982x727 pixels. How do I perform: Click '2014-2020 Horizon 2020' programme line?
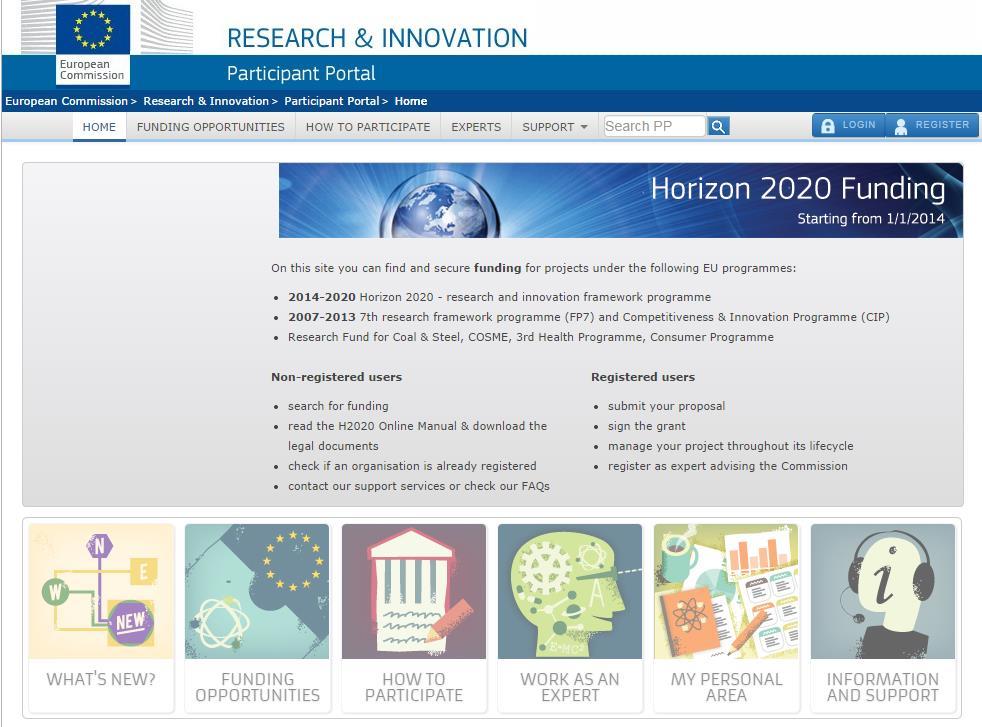pos(499,297)
